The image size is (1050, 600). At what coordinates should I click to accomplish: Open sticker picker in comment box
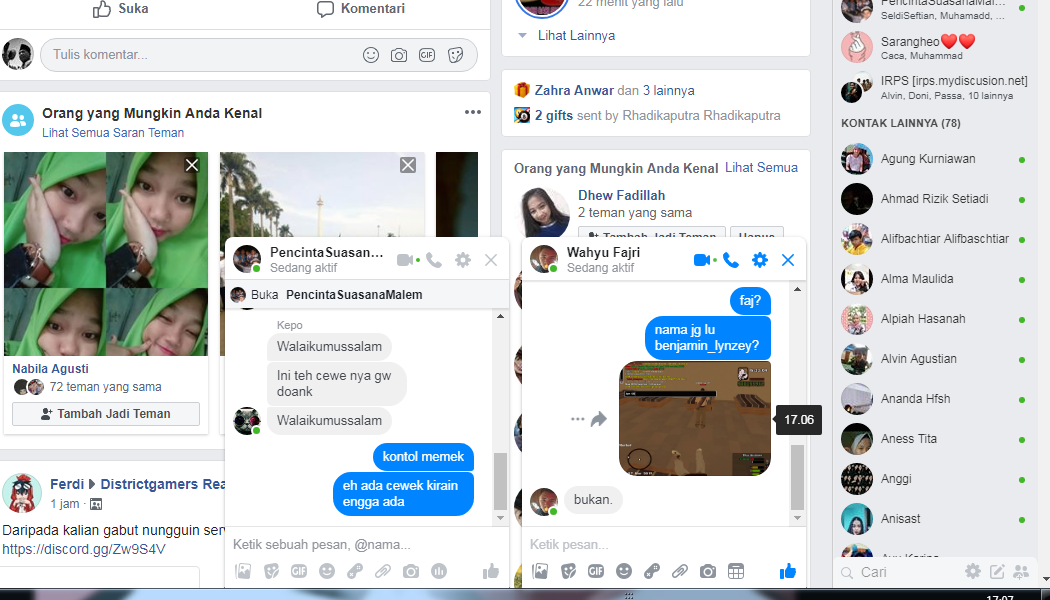456,55
